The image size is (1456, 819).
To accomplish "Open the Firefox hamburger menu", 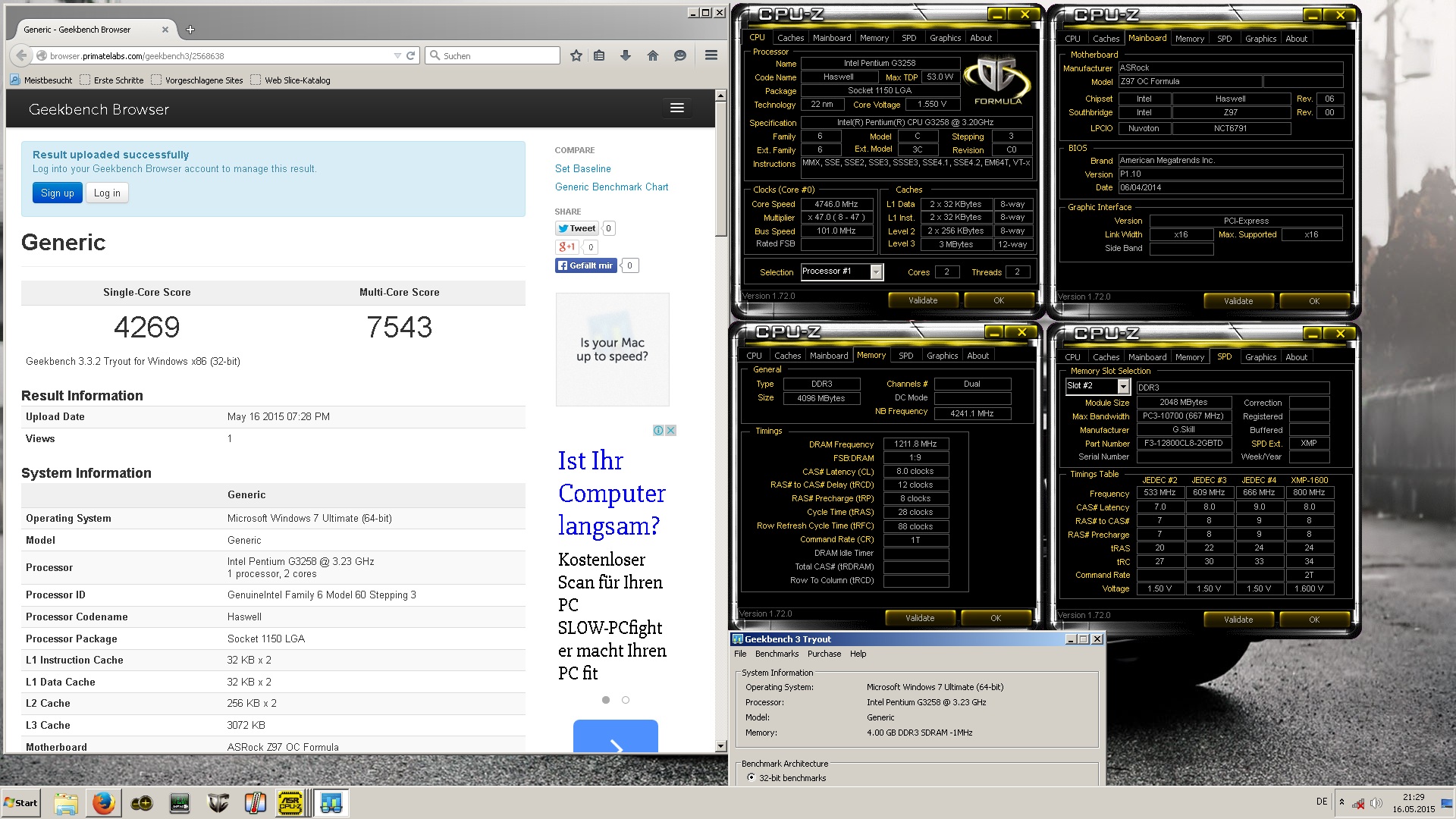I will [711, 55].
